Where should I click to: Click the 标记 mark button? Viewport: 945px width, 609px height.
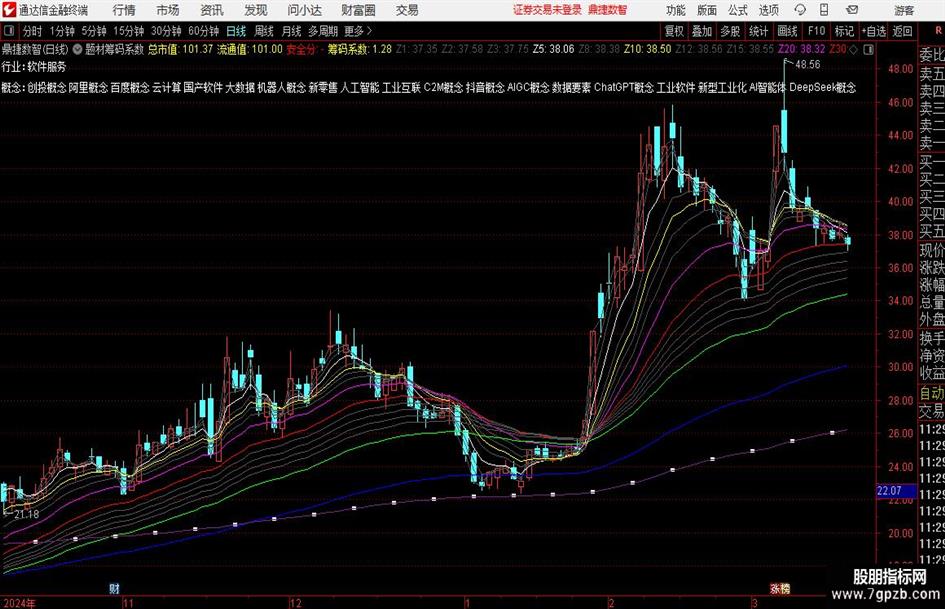844,31
